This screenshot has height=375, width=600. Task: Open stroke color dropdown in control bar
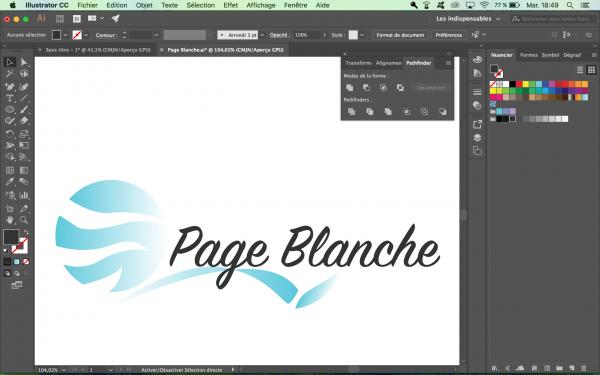[86, 35]
